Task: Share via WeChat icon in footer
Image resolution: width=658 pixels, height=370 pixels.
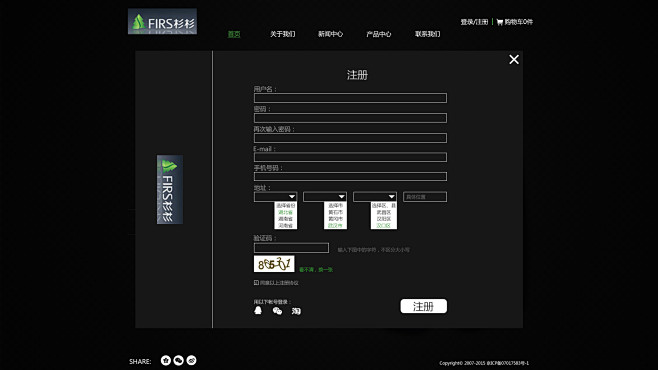Action: pyautogui.click(x=178, y=360)
